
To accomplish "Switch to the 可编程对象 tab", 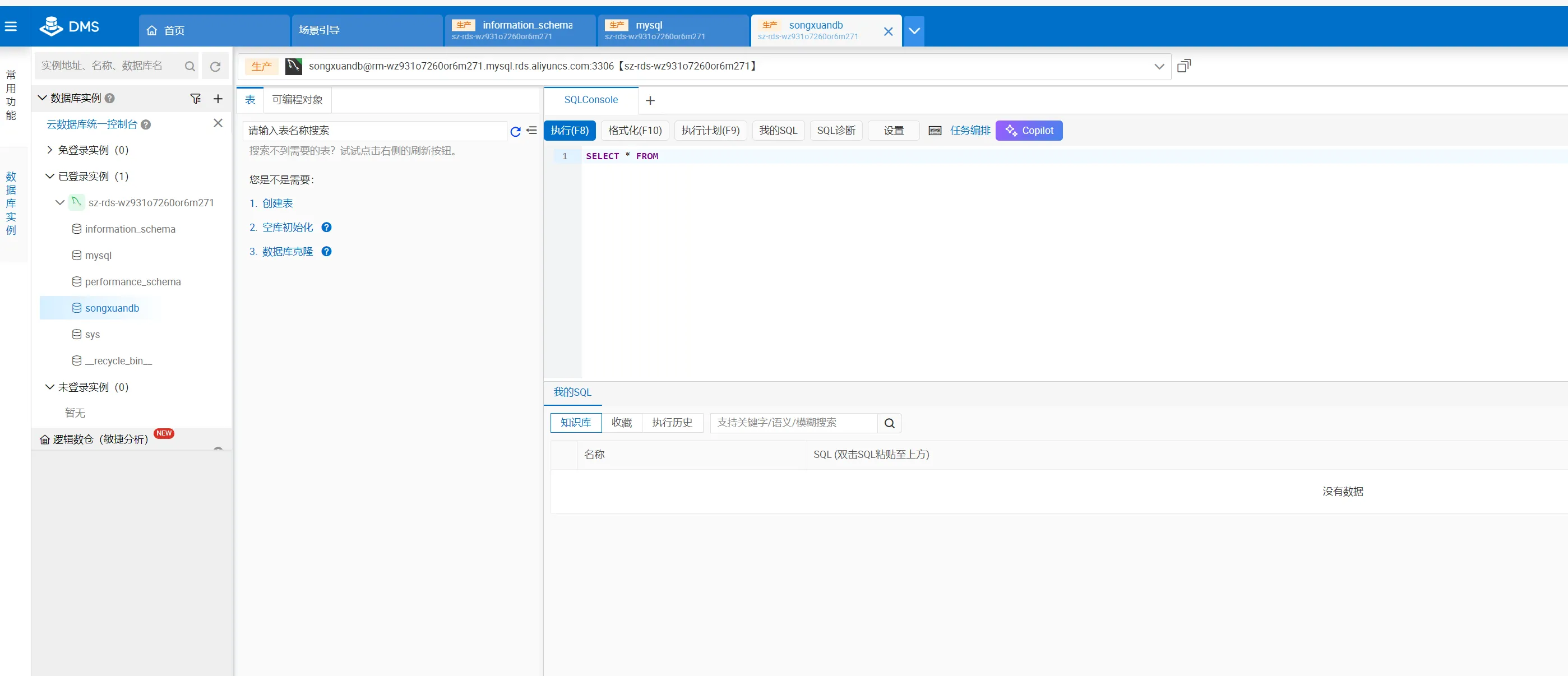I will click(297, 100).
